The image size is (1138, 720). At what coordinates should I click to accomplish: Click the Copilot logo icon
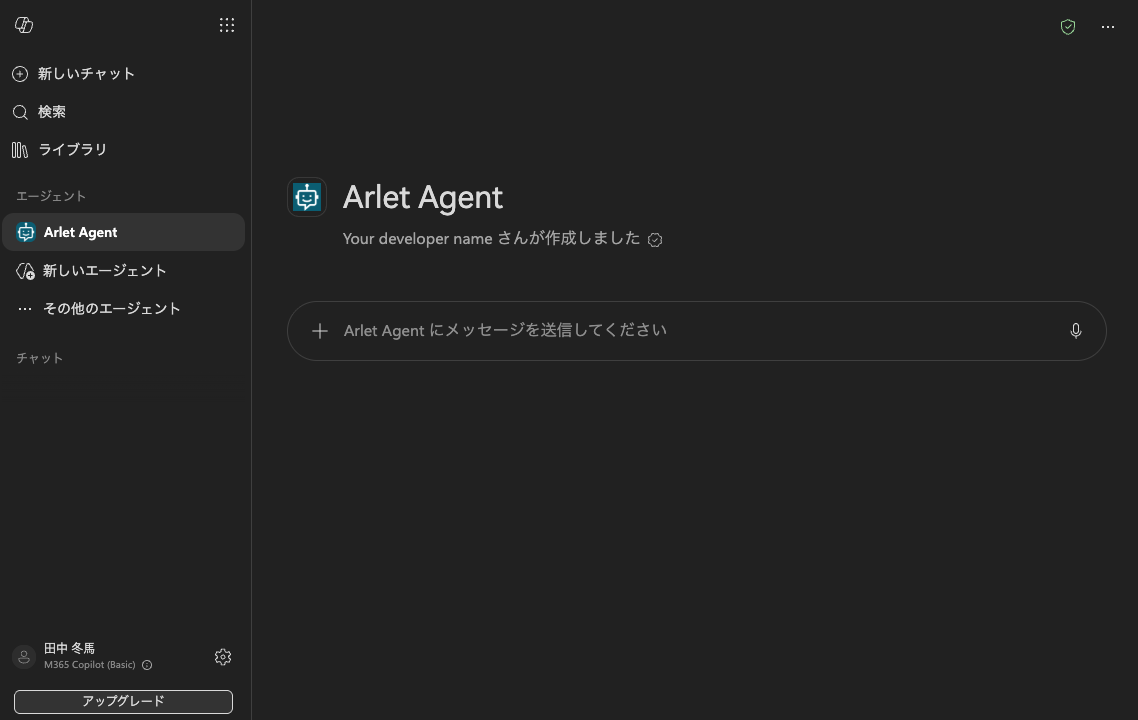click(x=24, y=25)
